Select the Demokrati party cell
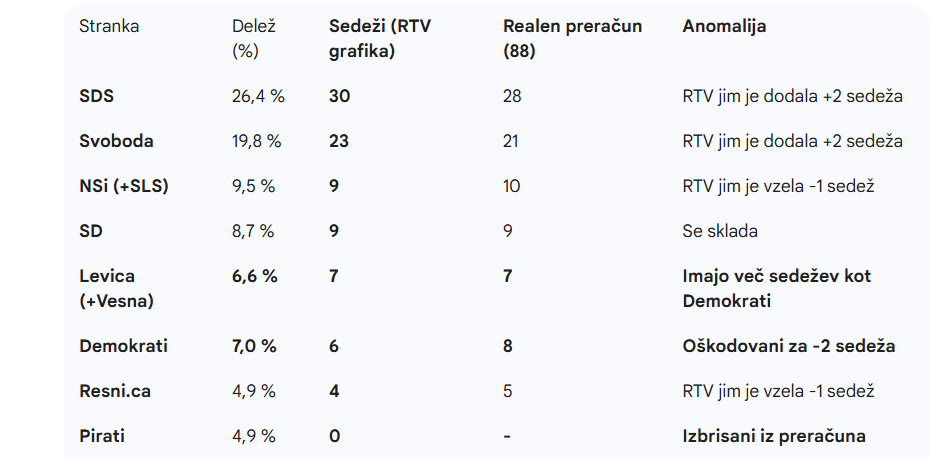Viewport: 930px width, 462px height. coord(124,346)
